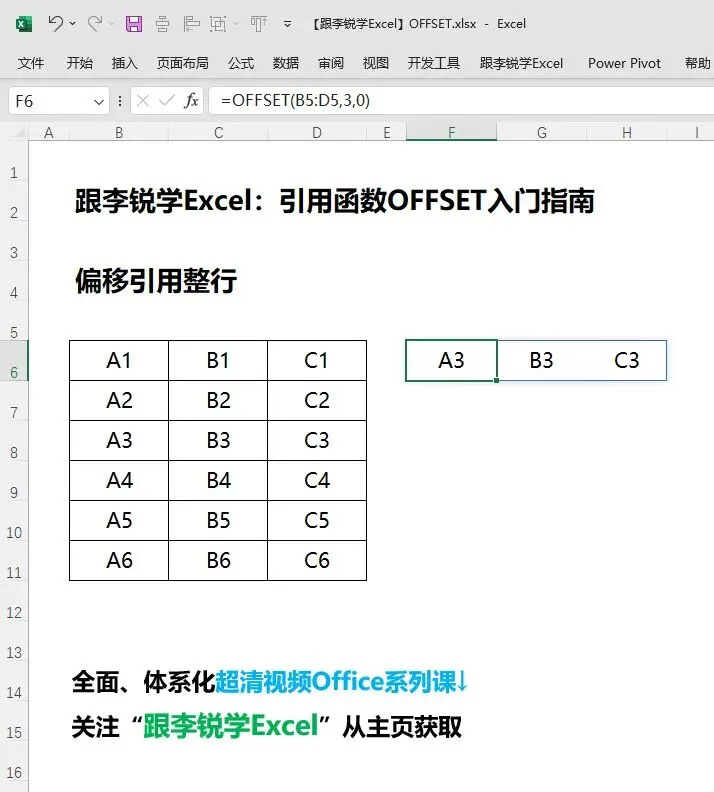Click the align left objects icon
This screenshot has height=792, width=714.
pos(191,24)
